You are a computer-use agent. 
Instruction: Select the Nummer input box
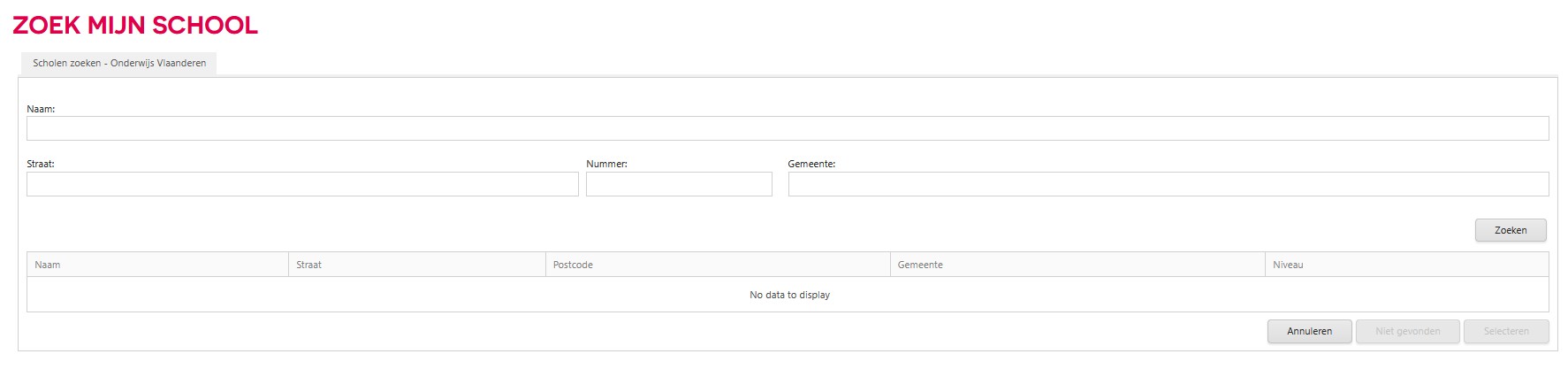679,184
